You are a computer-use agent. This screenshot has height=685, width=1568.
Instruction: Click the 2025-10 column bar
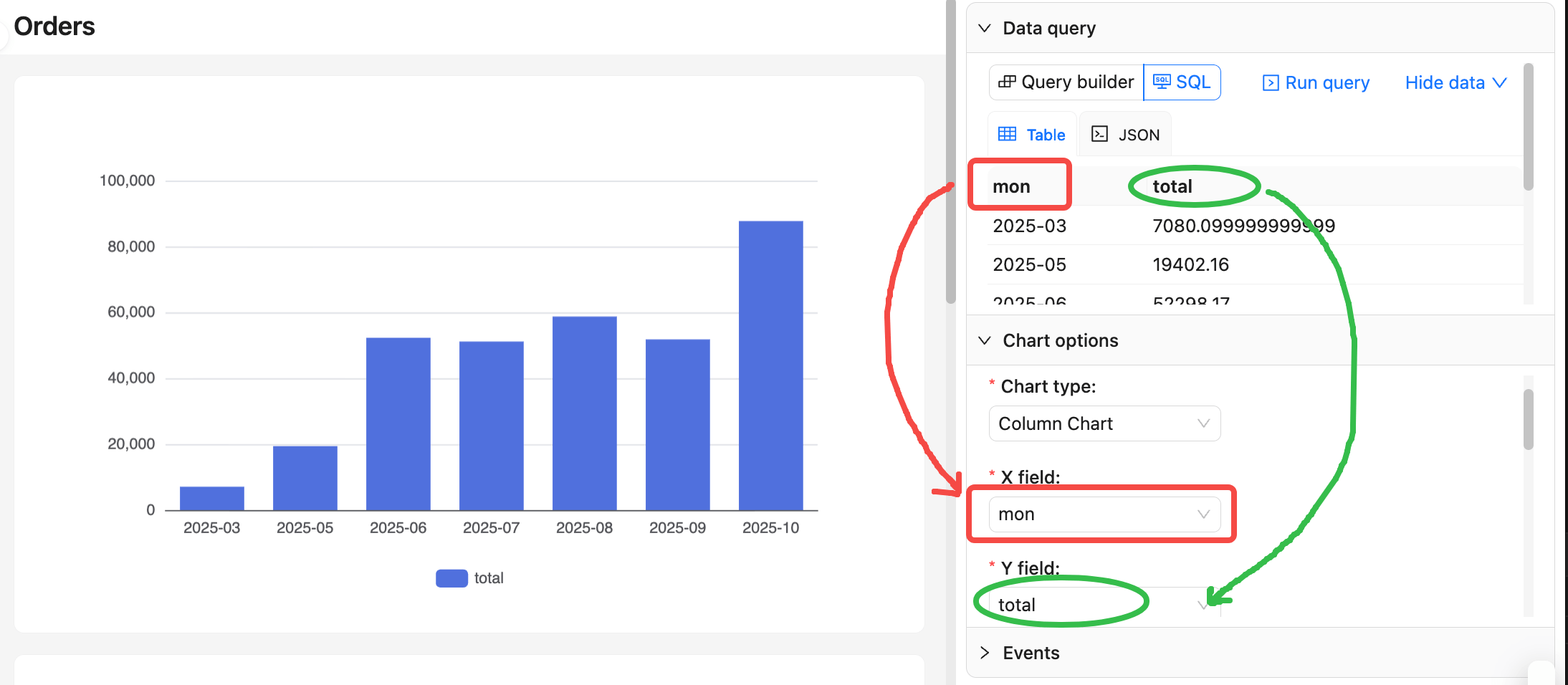770,365
